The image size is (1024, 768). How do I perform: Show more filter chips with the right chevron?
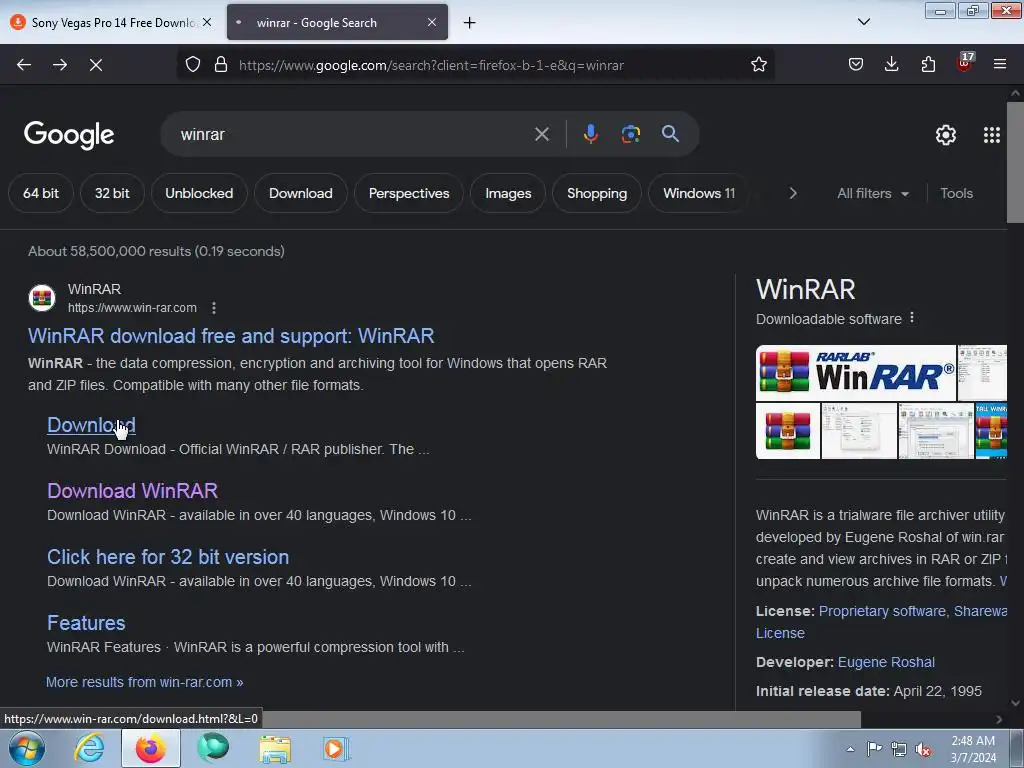click(793, 193)
